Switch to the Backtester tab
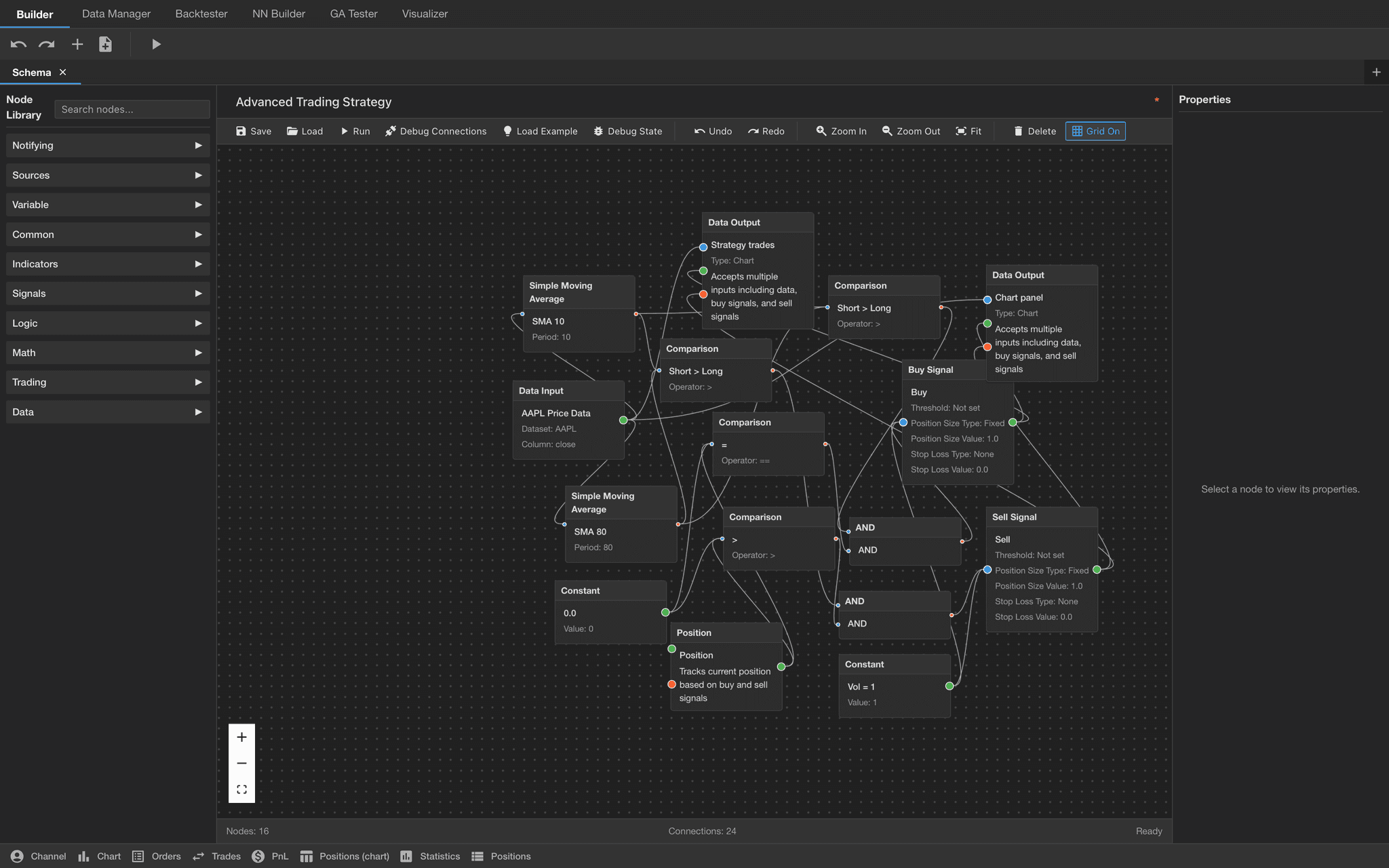 (201, 14)
